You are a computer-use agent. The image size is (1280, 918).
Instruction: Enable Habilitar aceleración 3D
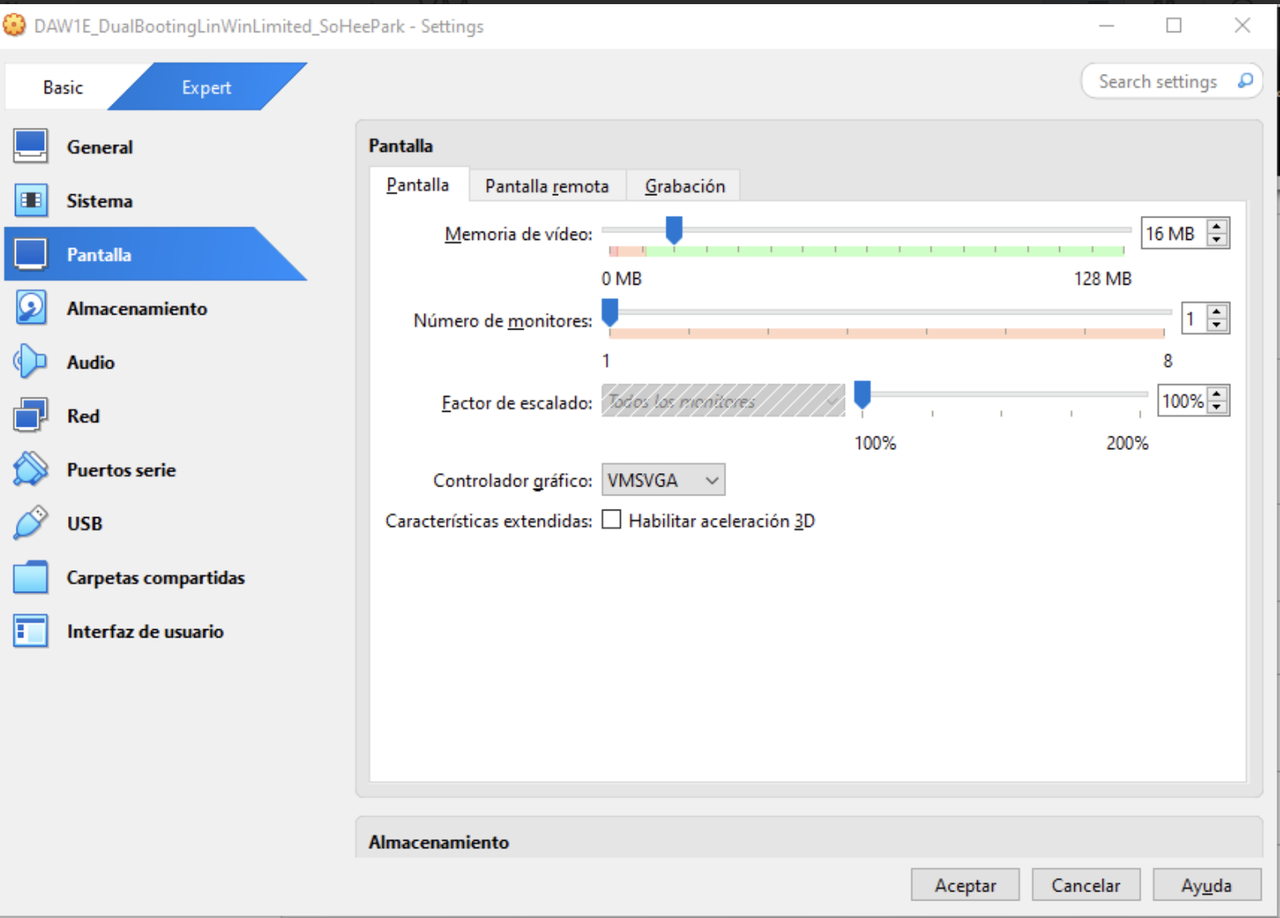click(x=613, y=520)
